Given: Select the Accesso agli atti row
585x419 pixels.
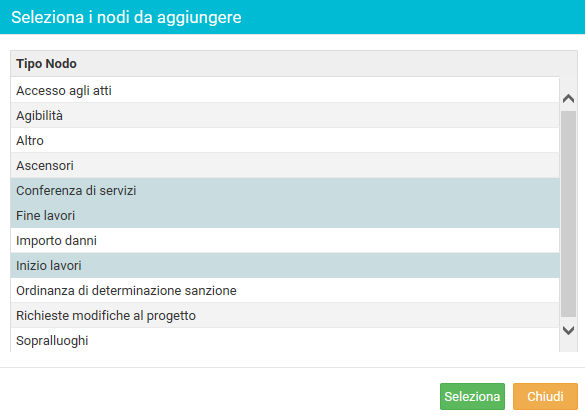Looking at the screenshot, I should point(285,90).
